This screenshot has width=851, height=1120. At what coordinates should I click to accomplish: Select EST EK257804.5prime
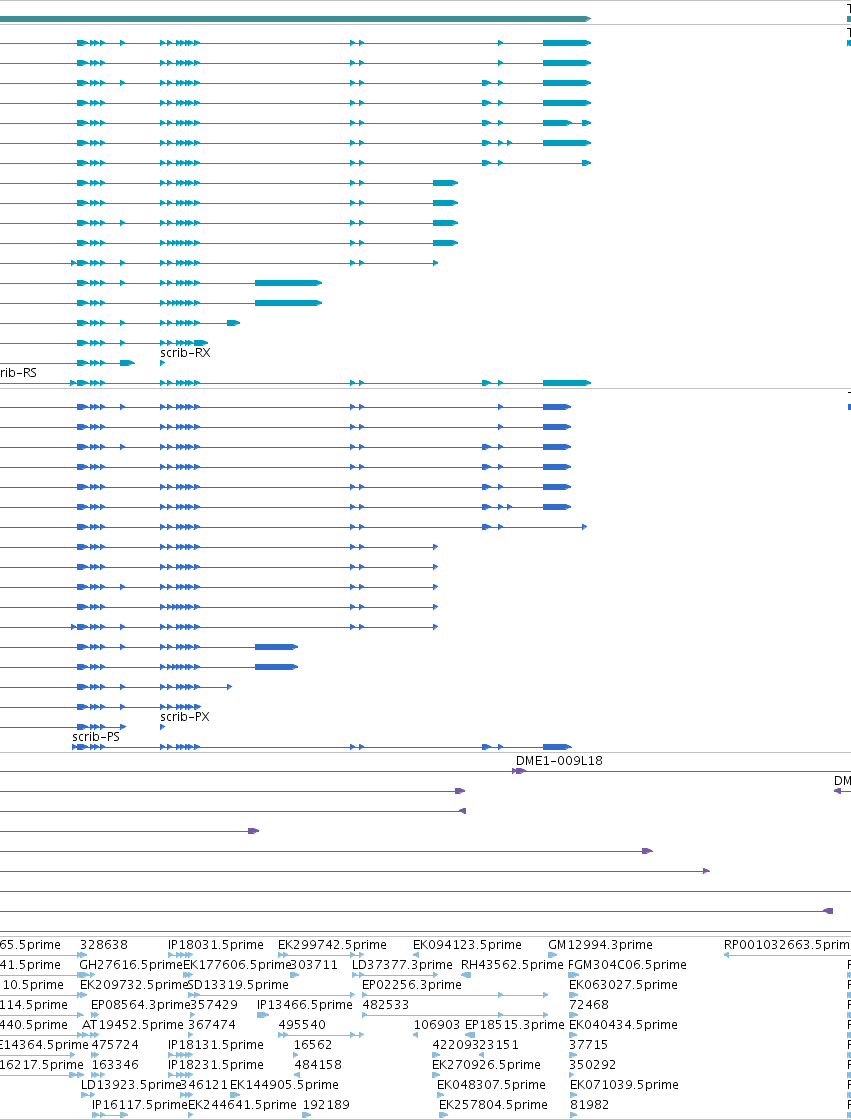click(x=493, y=1105)
